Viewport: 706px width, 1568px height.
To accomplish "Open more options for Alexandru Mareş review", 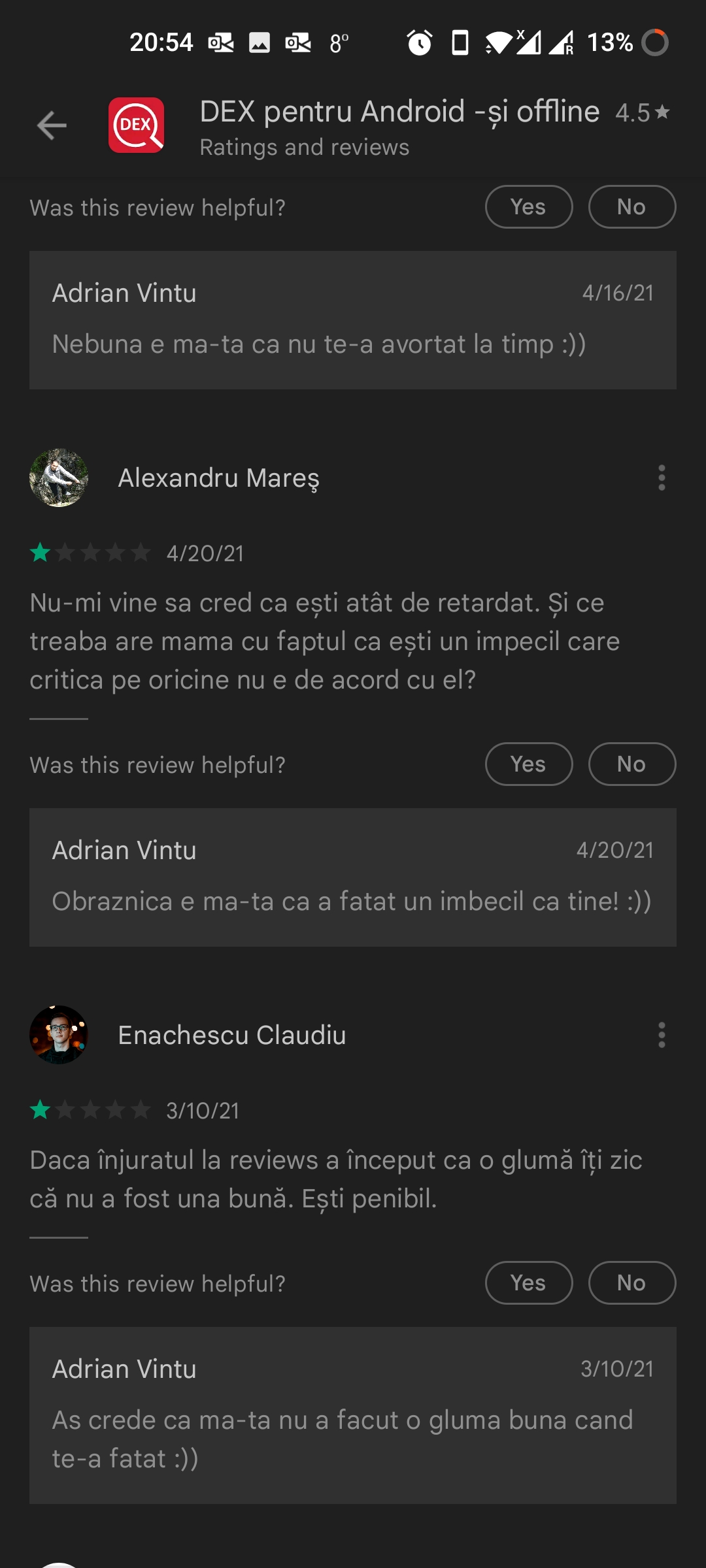I will coord(662,478).
